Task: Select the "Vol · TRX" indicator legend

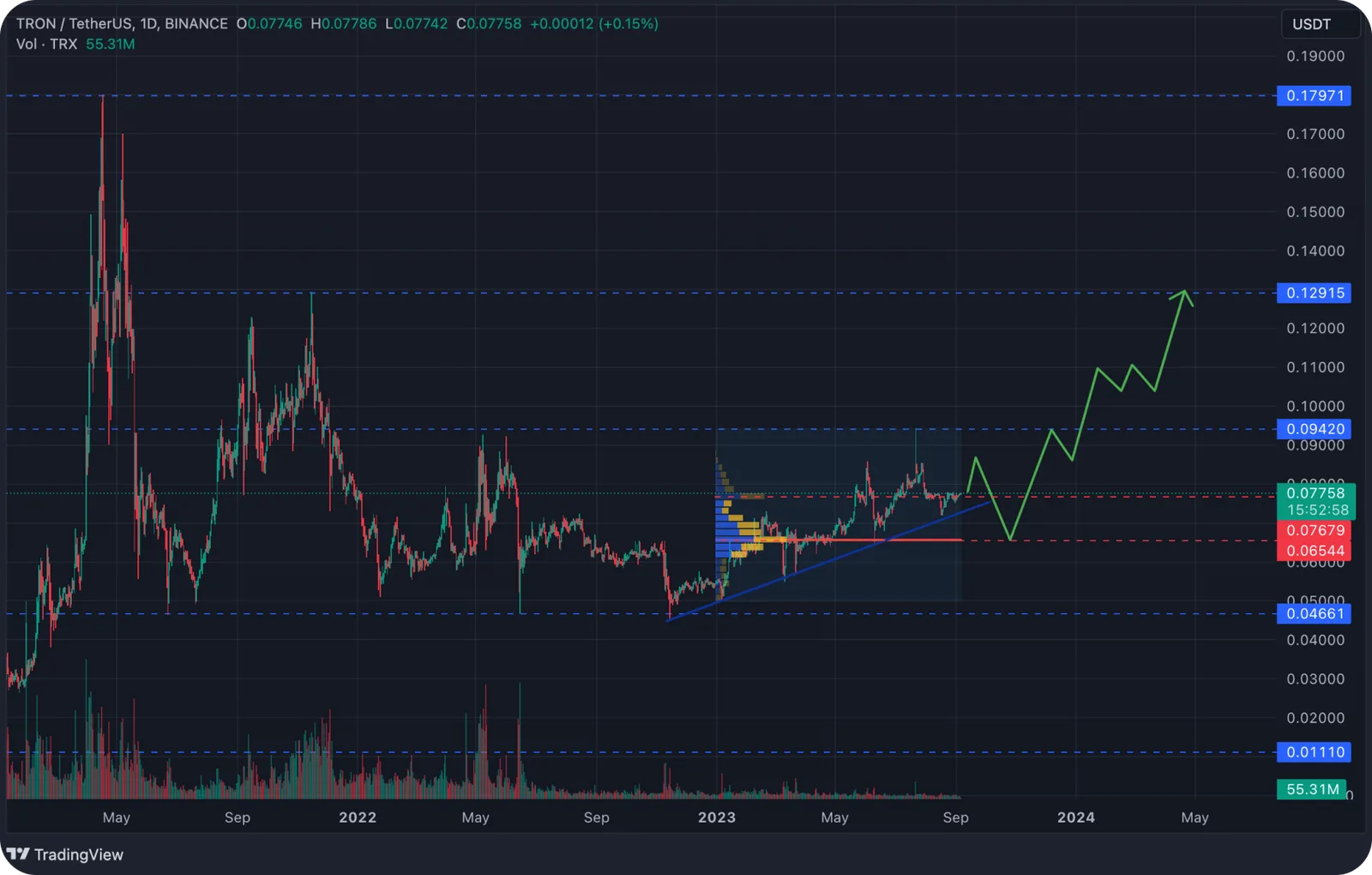Action: (47, 44)
